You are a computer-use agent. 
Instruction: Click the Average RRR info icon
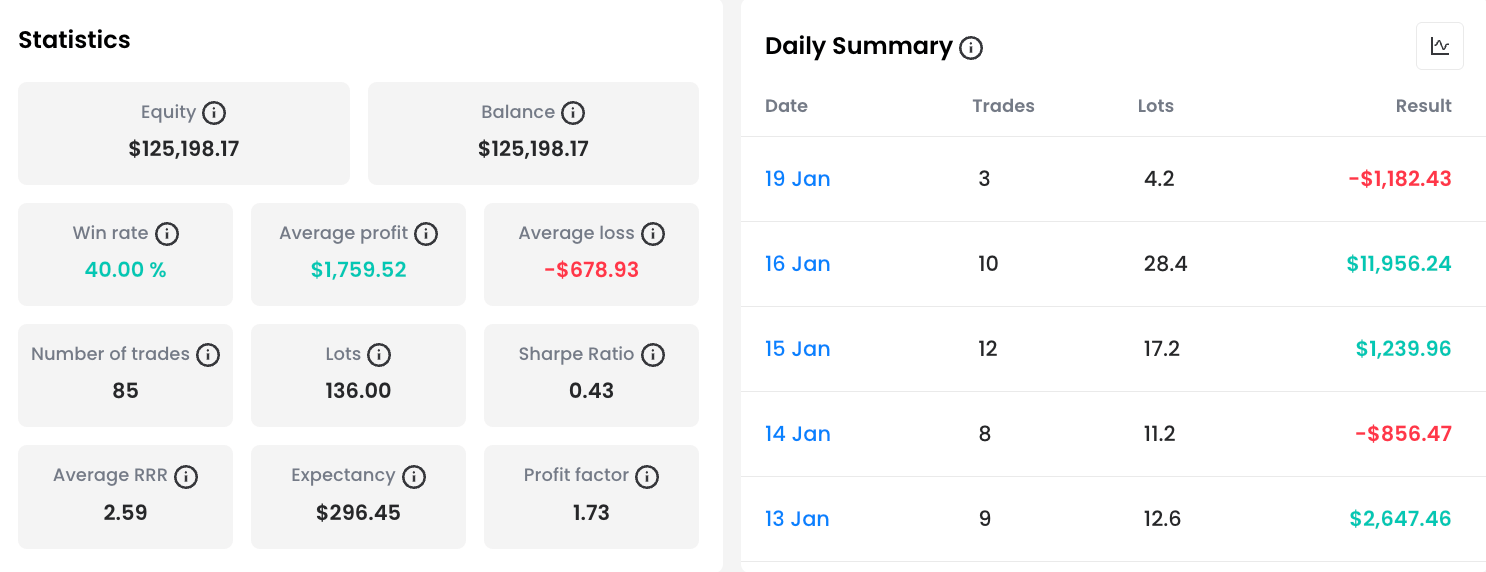pos(186,477)
